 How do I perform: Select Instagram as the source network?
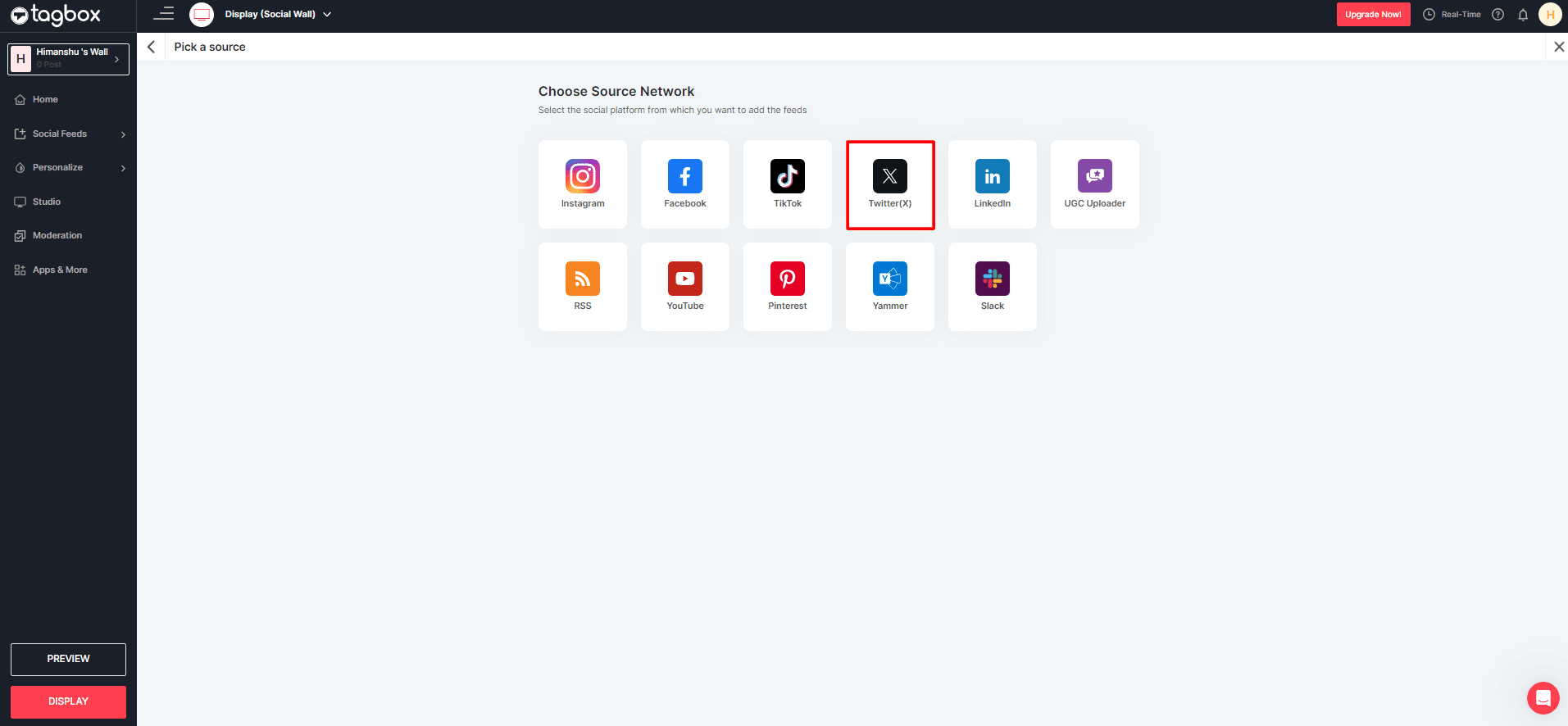coord(582,184)
